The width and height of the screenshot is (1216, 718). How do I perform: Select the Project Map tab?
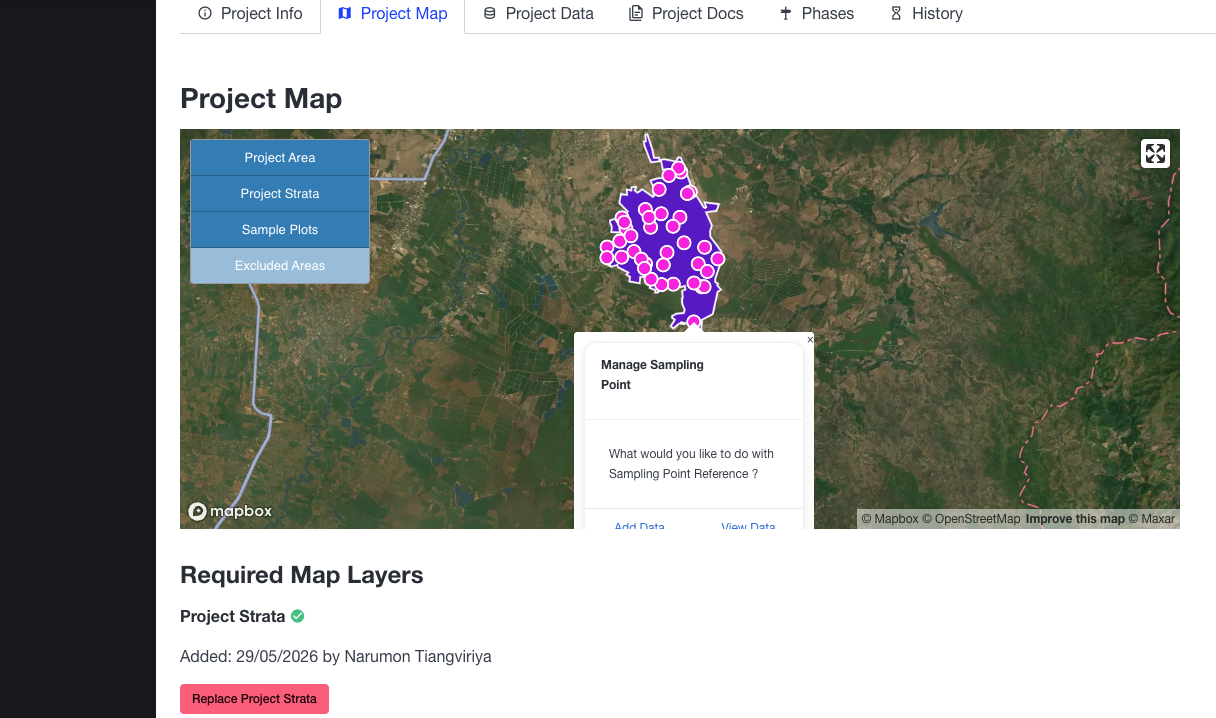[x=392, y=14]
